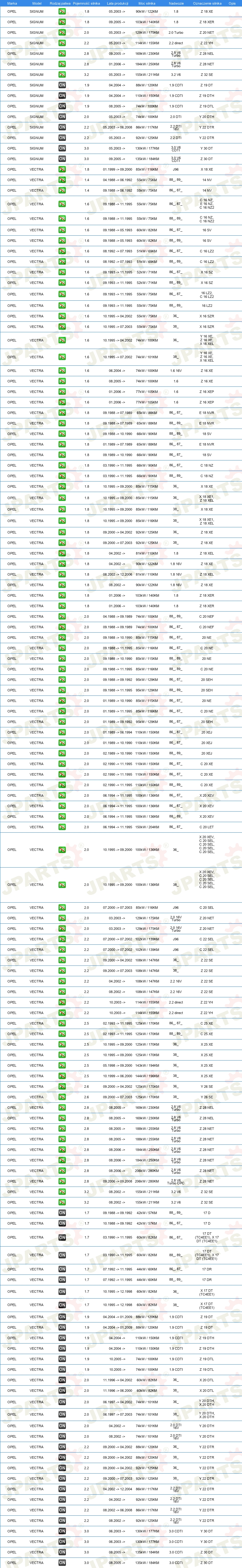The height and width of the screenshot is (1568, 242).
Task: Click petrol icon in Signum Z 20 NET row
Action: click(62, 32)
